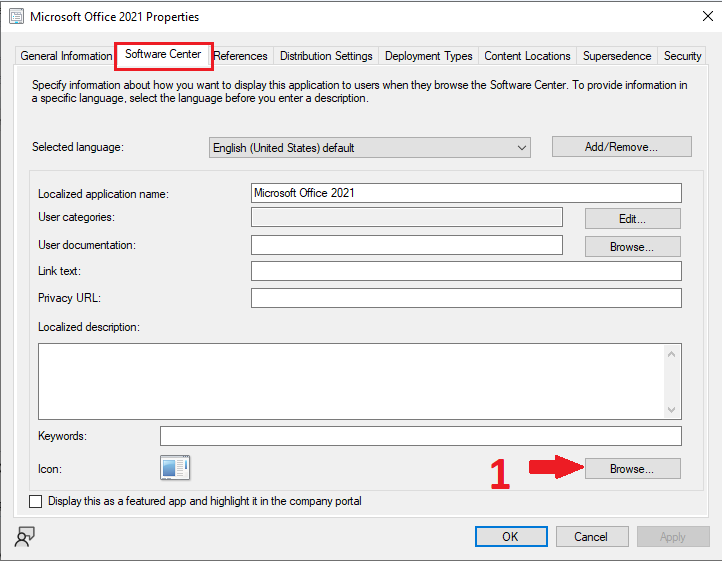
Task: Open the Security tab
Action: coord(682,56)
